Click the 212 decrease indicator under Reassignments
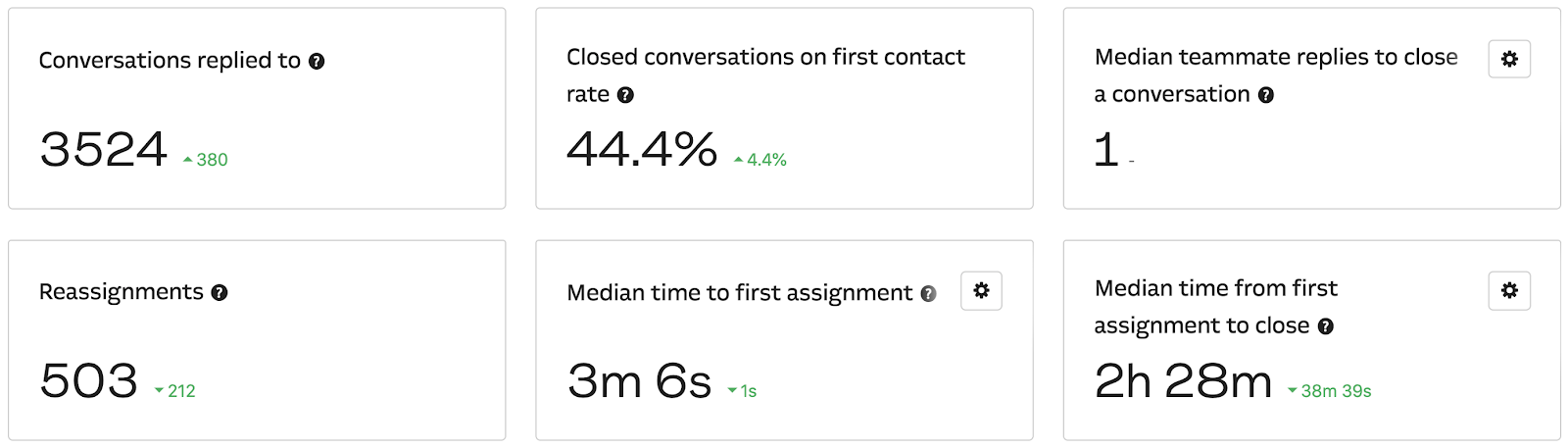The width and height of the screenshot is (1568, 448). click(176, 391)
